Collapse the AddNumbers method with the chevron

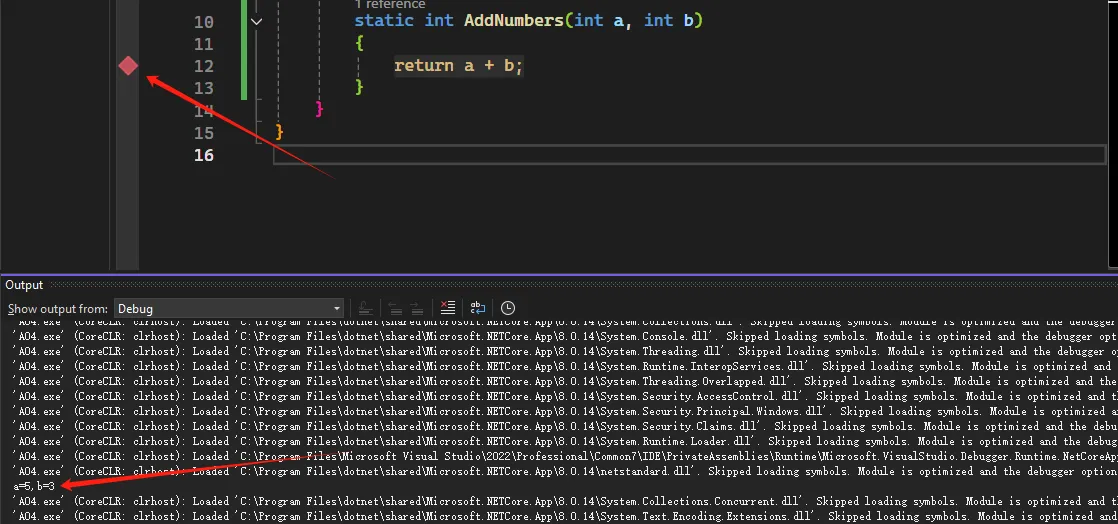(x=256, y=21)
